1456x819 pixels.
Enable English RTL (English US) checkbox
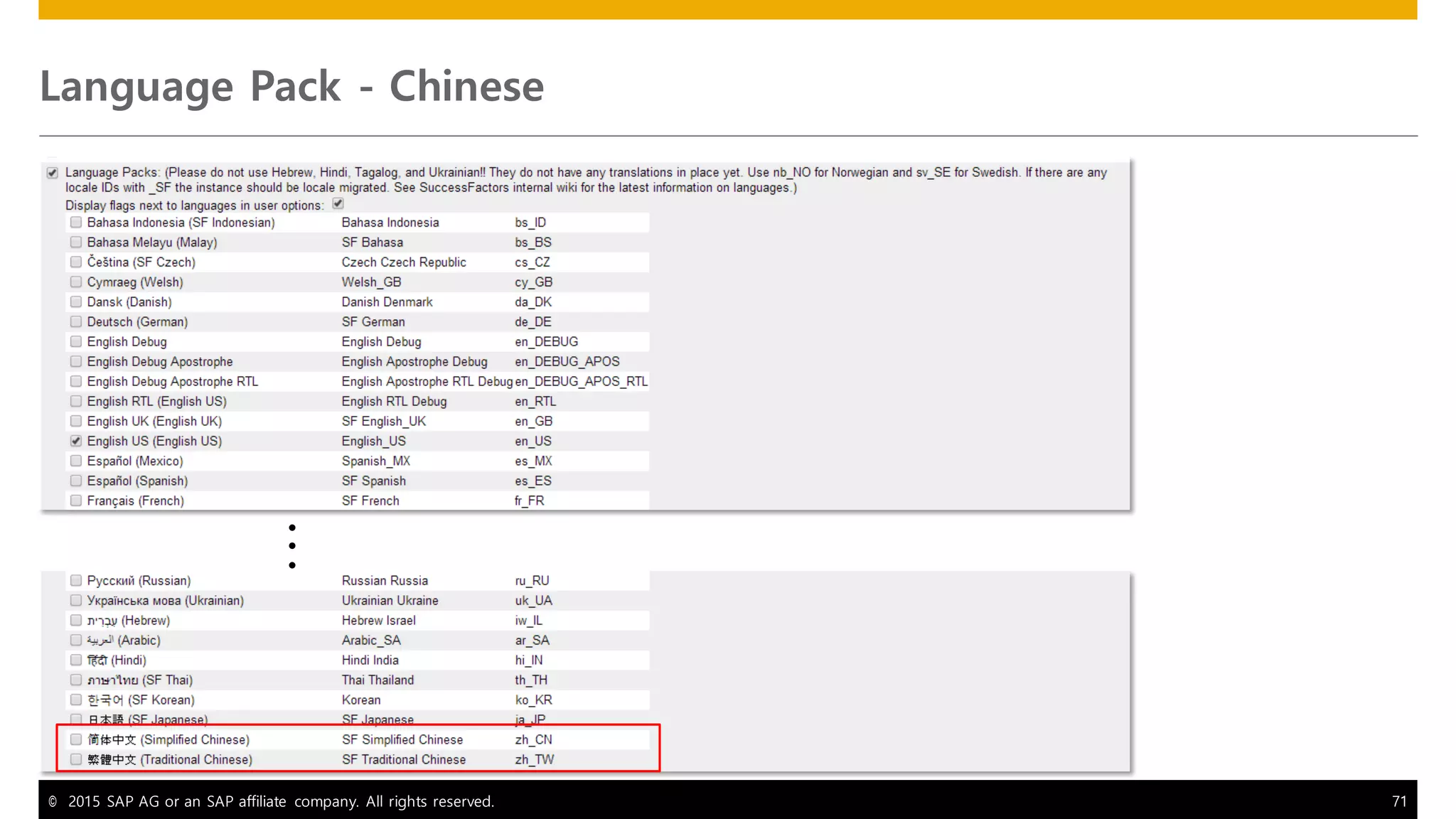pos(76,402)
